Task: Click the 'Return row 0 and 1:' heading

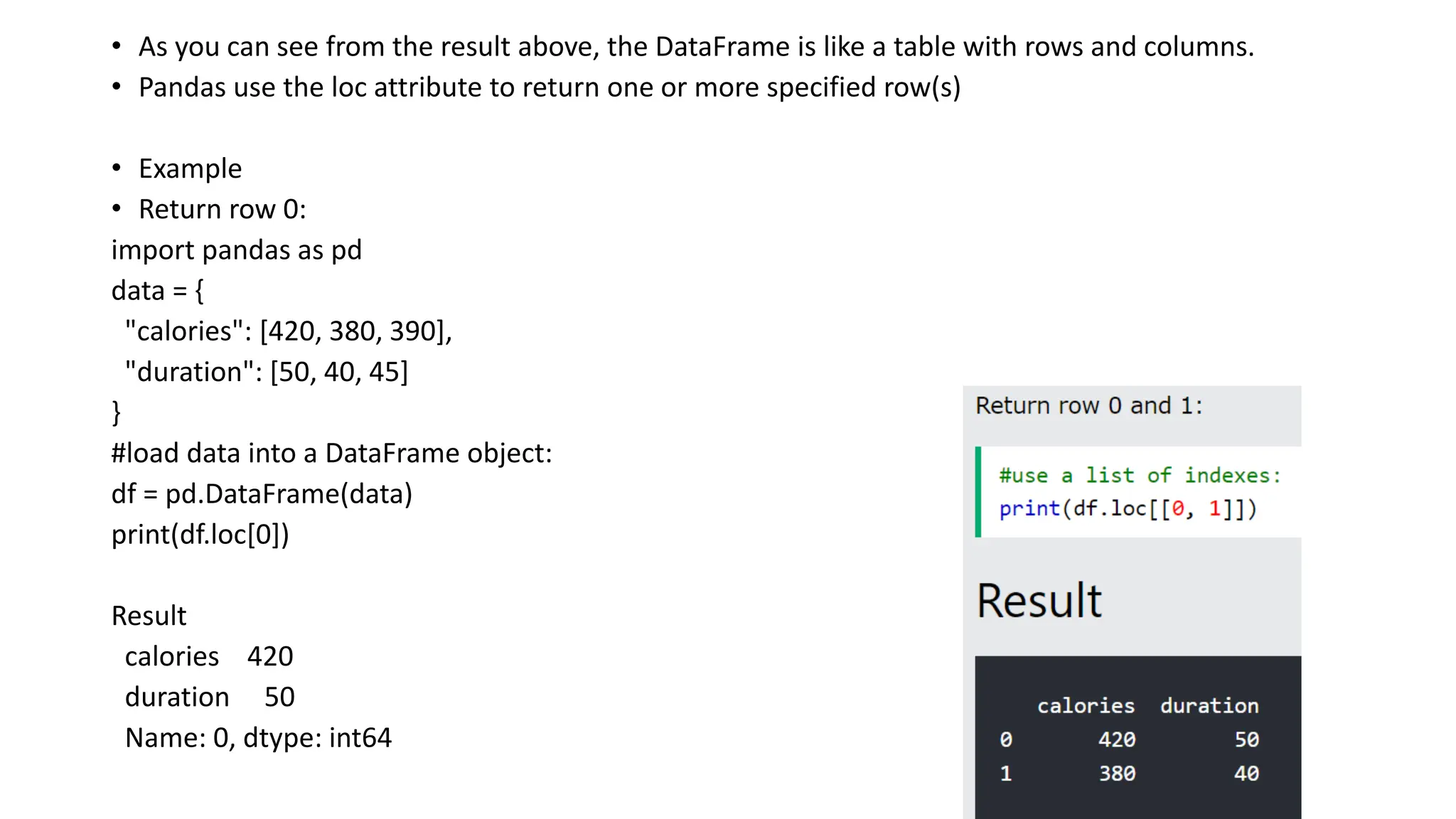Action: (1088, 406)
